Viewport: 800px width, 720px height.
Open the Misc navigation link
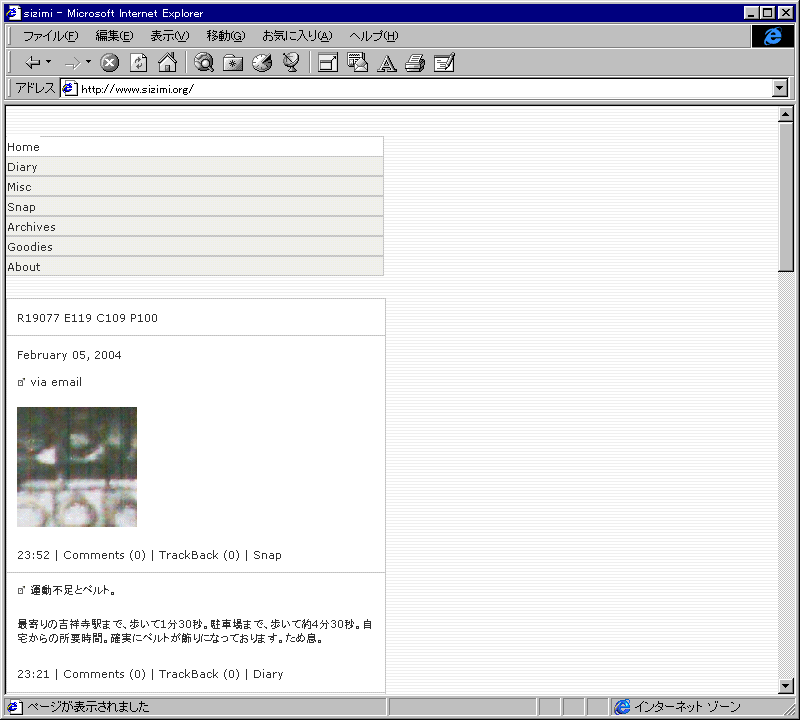coord(19,187)
